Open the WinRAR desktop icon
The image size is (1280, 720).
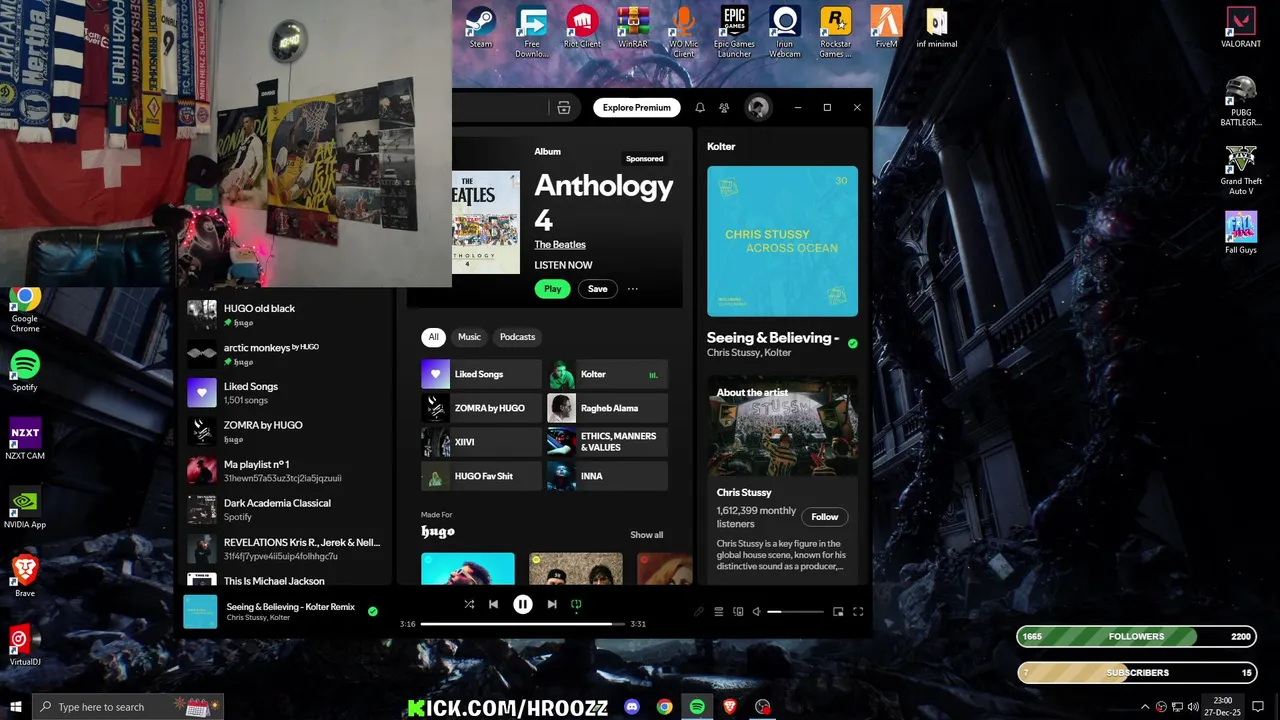[x=632, y=28]
